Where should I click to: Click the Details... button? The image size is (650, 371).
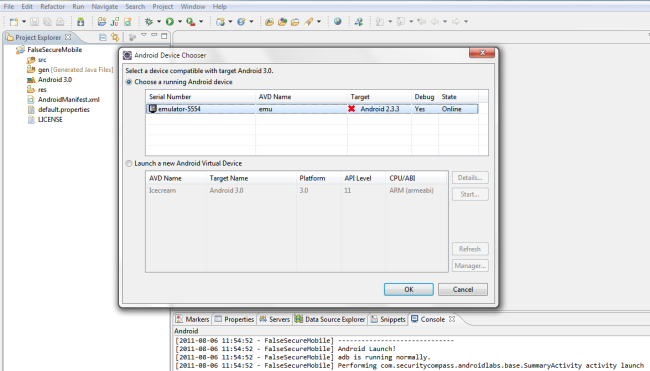[470, 178]
